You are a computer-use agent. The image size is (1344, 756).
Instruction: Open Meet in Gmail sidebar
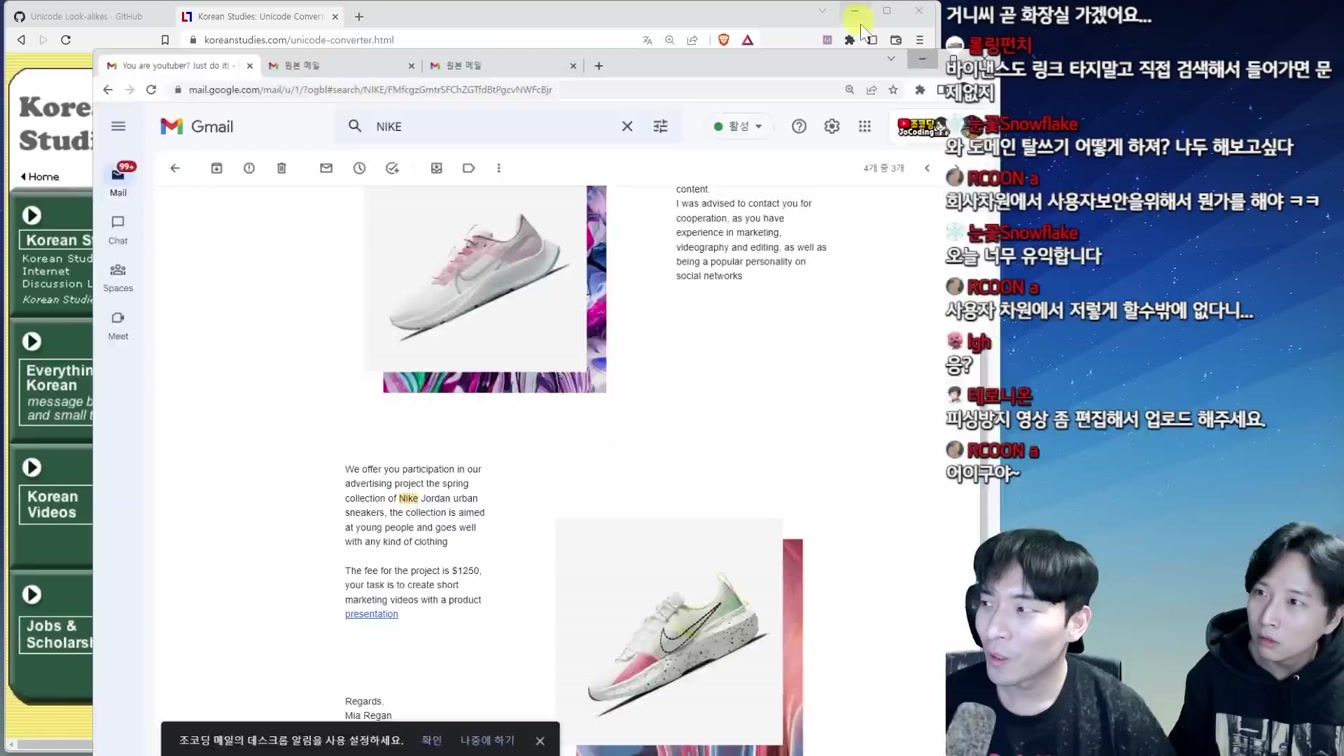pyautogui.click(x=118, y=325)
